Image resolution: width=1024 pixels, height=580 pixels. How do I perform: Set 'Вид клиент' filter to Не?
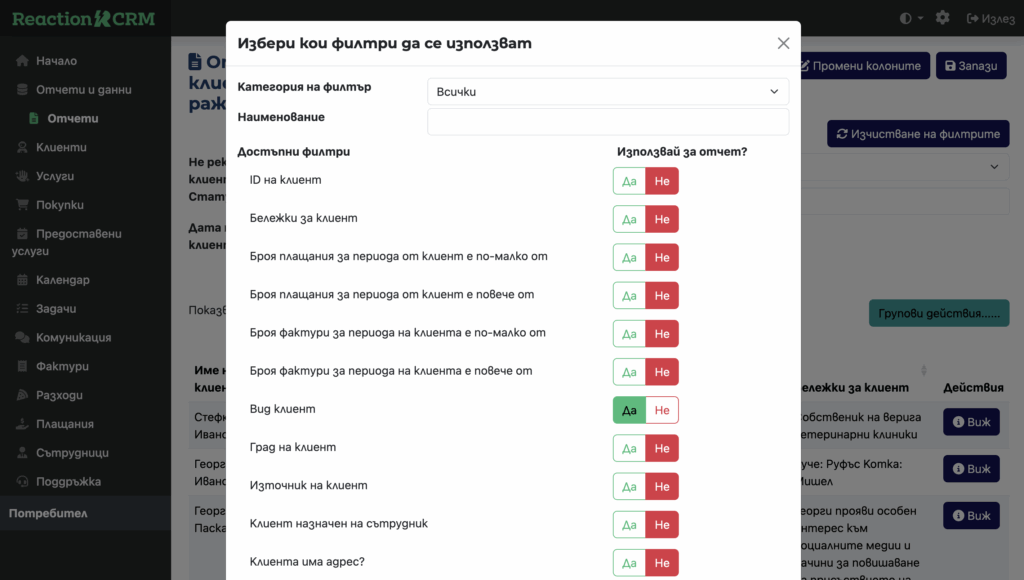point(662,410)
